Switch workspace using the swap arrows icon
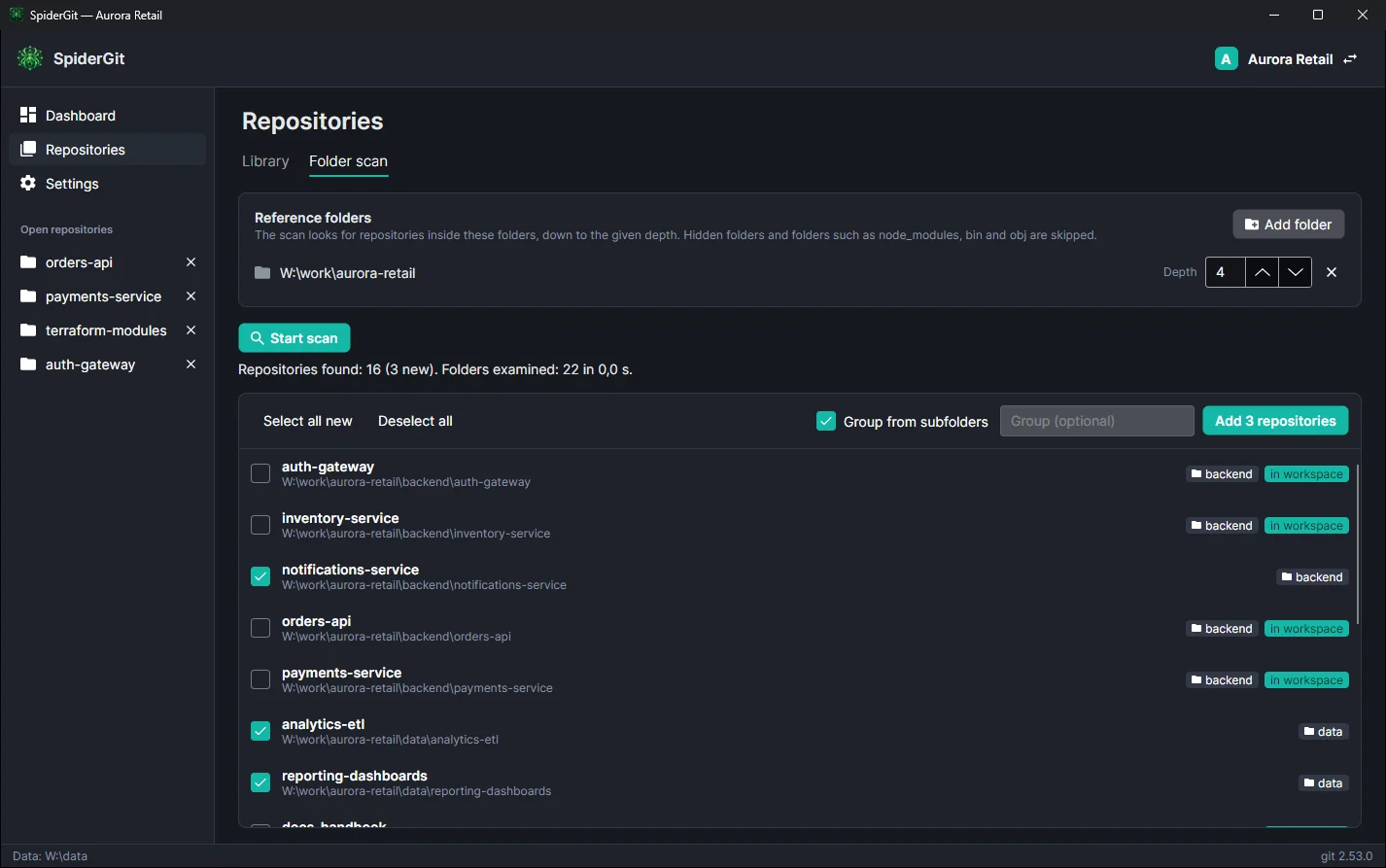 (1350, 59)
